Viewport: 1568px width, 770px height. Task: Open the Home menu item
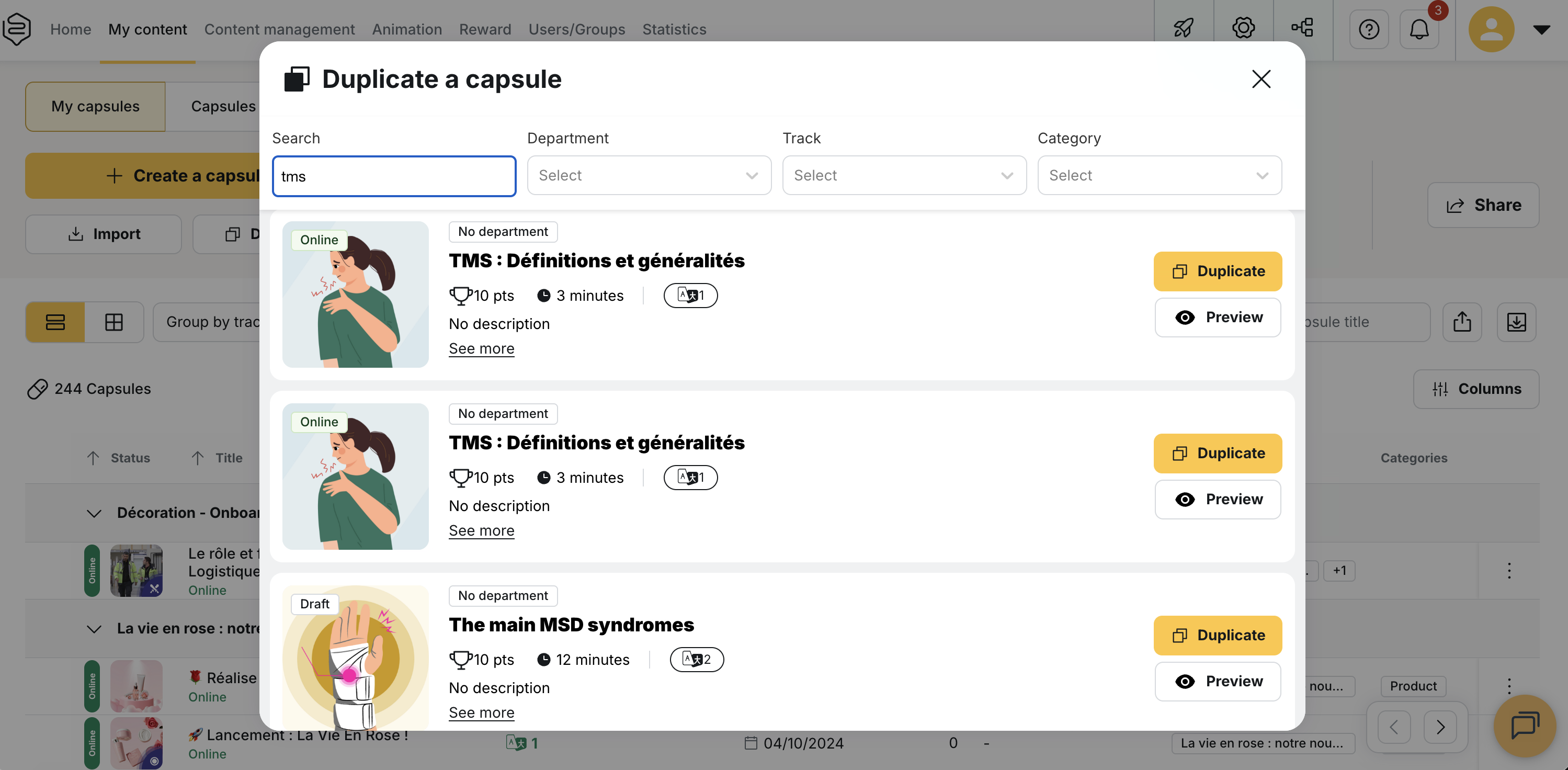click(x=70, y=29)
